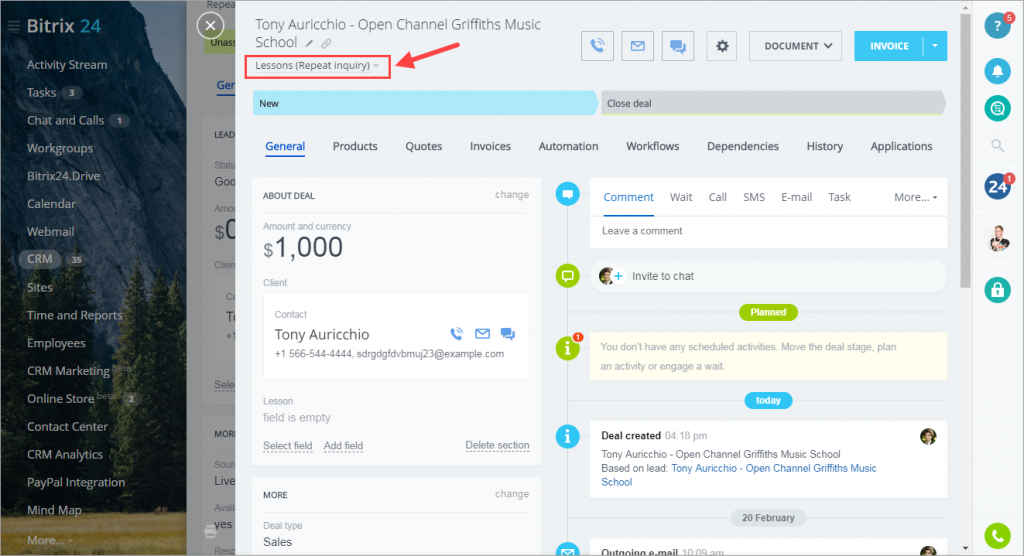Edit deal title with the pencil icon
1024x556 pixels.
(x=310, y=44)
